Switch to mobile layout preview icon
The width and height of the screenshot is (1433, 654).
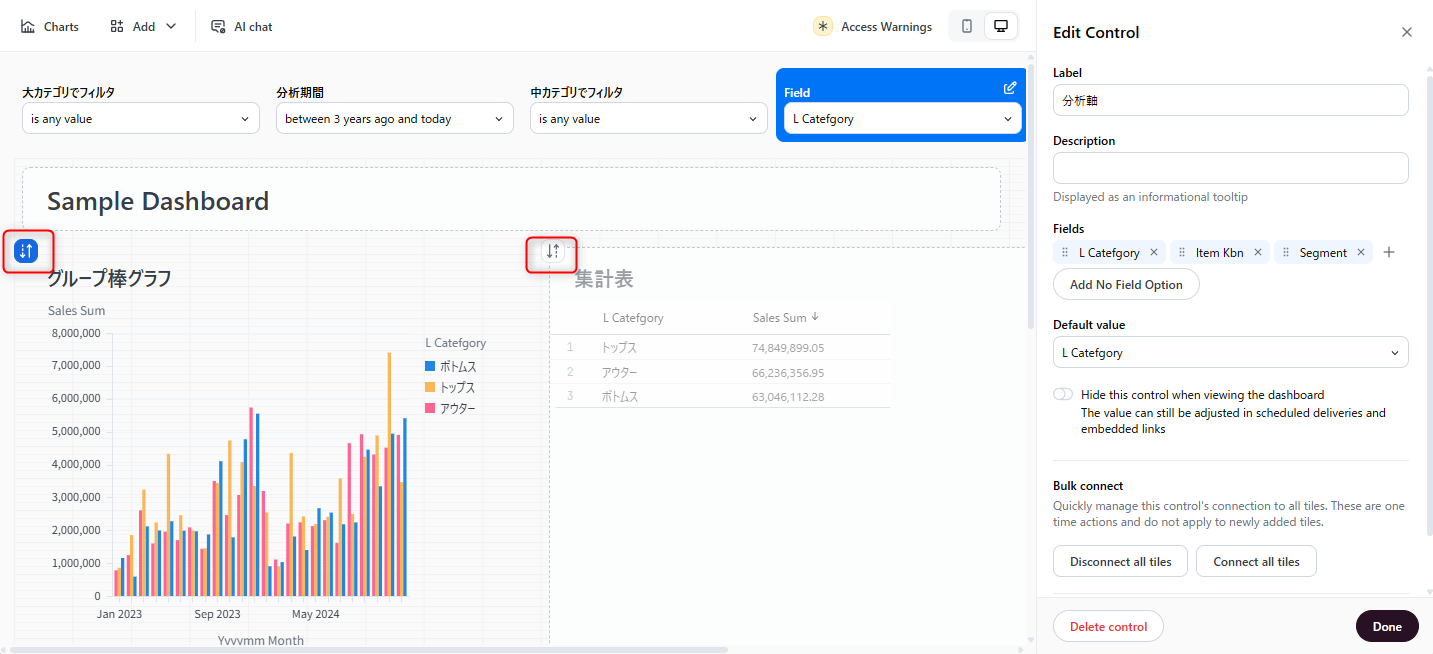(x=967, y=27)
